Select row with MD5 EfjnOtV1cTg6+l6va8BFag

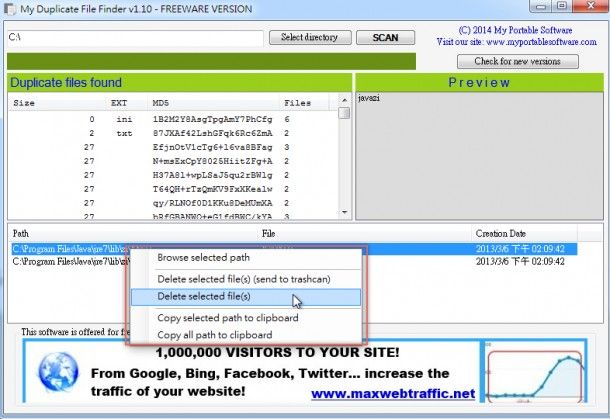174,147
